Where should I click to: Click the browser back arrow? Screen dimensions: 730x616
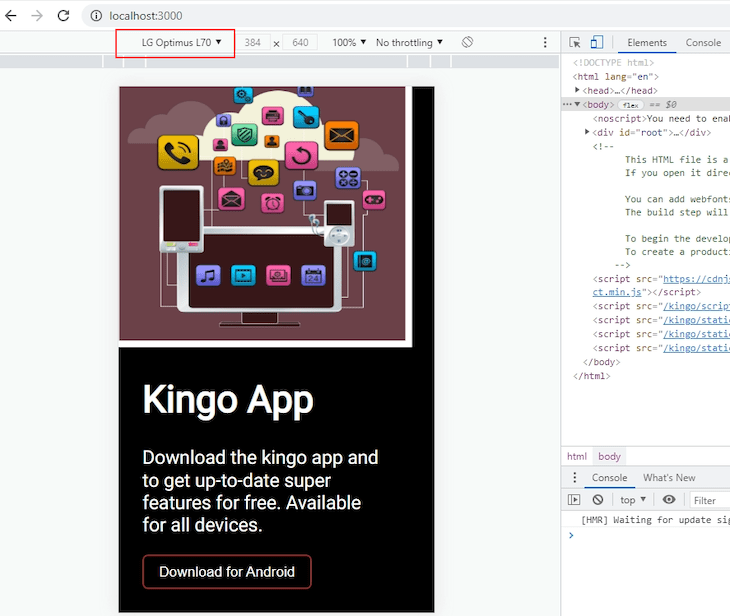tap(11, 16)
